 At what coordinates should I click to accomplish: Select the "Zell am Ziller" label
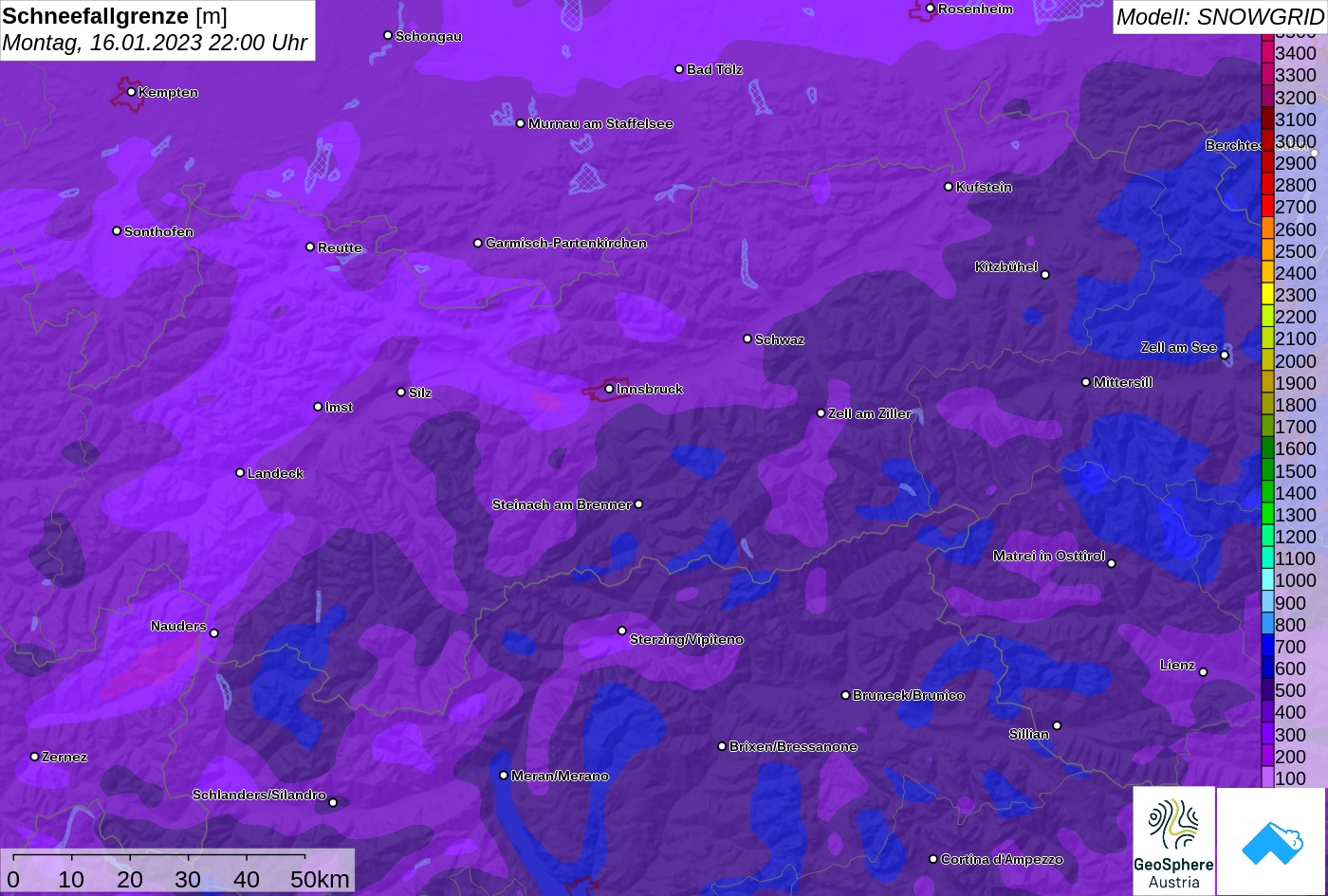click(870, 413)
